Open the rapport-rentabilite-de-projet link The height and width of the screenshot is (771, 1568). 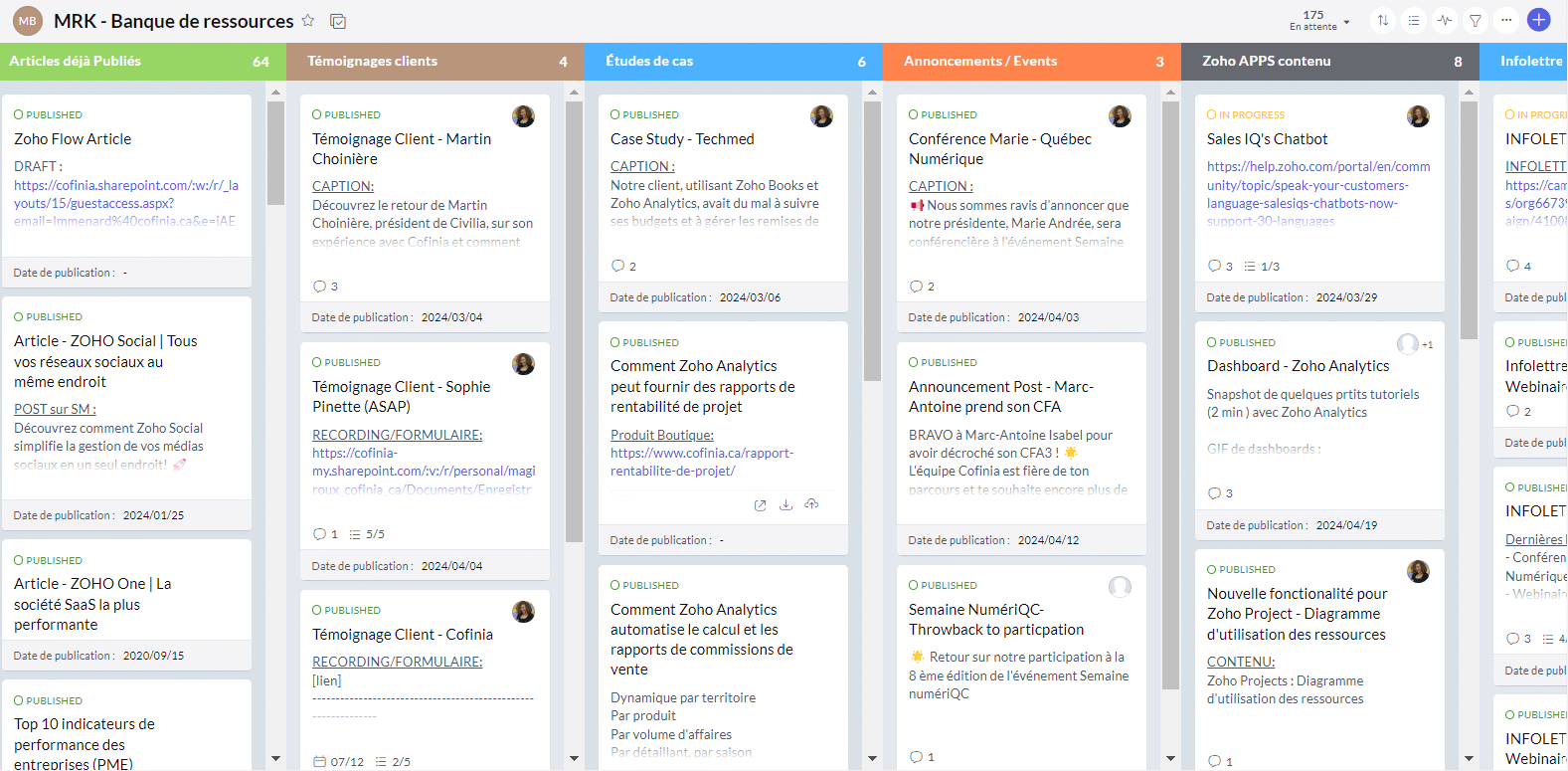(702, 462)
